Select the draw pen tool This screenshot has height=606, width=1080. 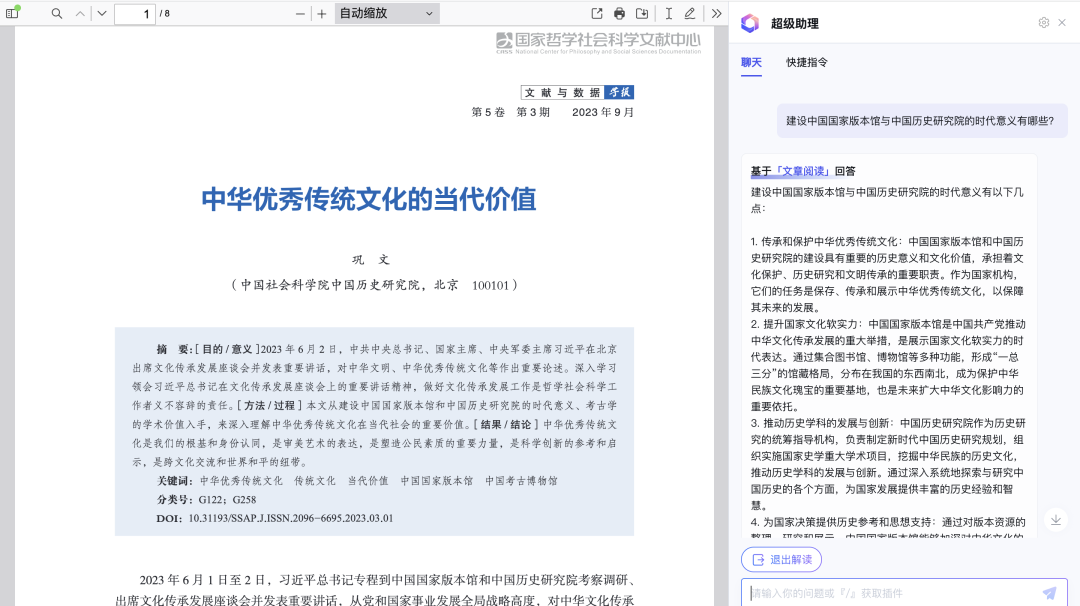(x=689, y=13)
